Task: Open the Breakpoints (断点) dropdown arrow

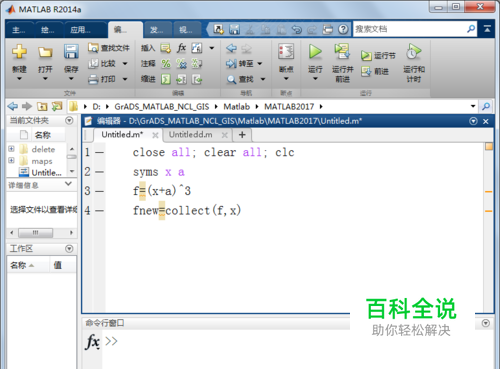Action: (286, 79)
